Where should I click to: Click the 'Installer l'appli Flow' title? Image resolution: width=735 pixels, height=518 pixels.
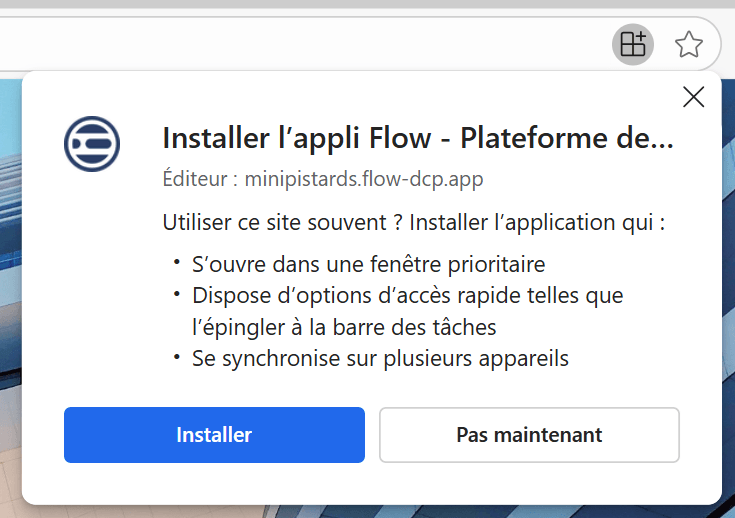click(x=417, y=138)
